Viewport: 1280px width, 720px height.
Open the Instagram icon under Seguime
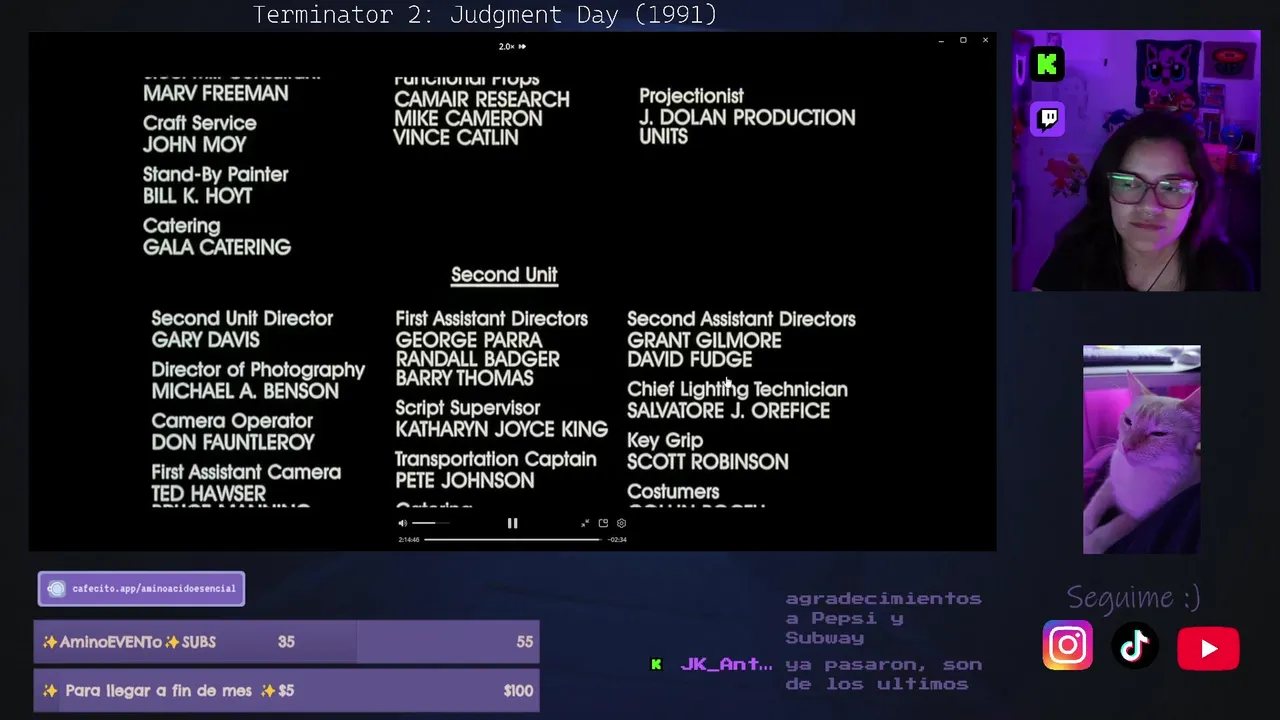[x=1068, y=646]
